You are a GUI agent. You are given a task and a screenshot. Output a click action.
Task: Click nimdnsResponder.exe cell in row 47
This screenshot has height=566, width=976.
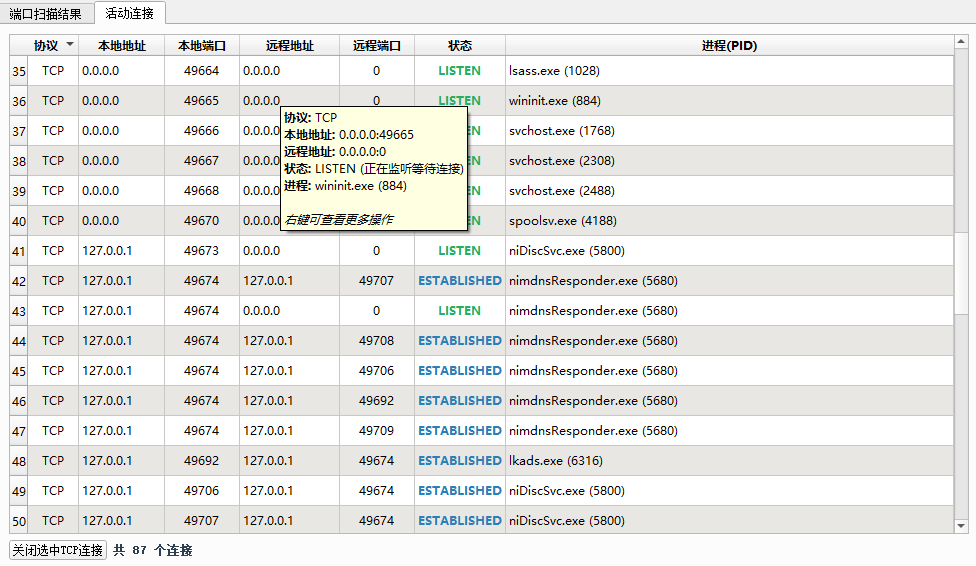[730, 431]
